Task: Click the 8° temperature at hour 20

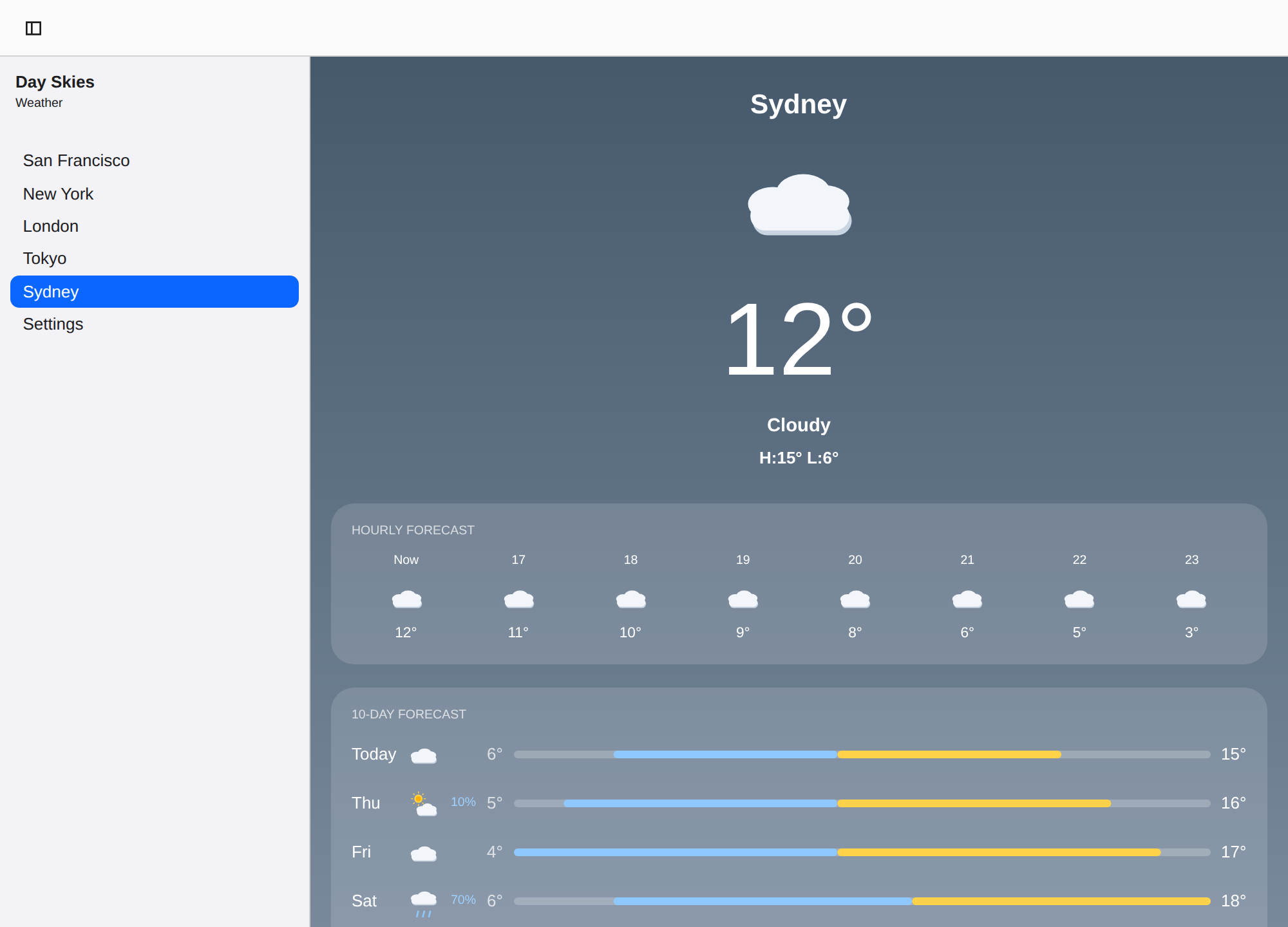Action: (x=855, y=632)
